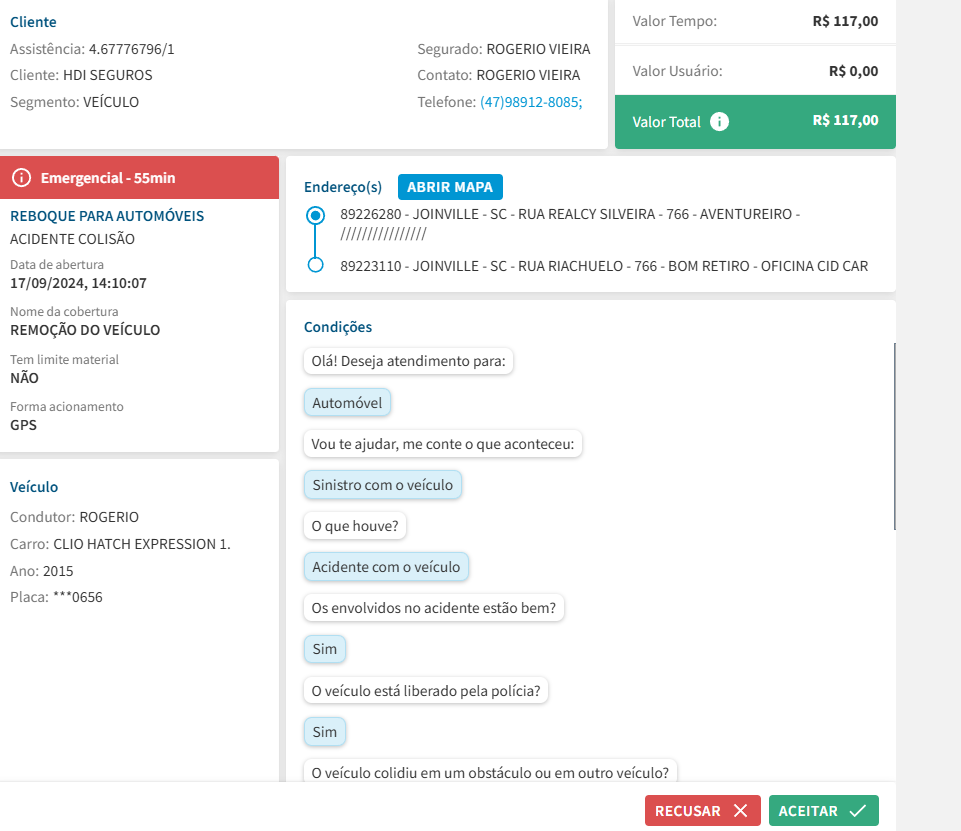Call the phone number (47)98912-8085
This screenshot has height=831, width=961.
click(x=531, y=102)
